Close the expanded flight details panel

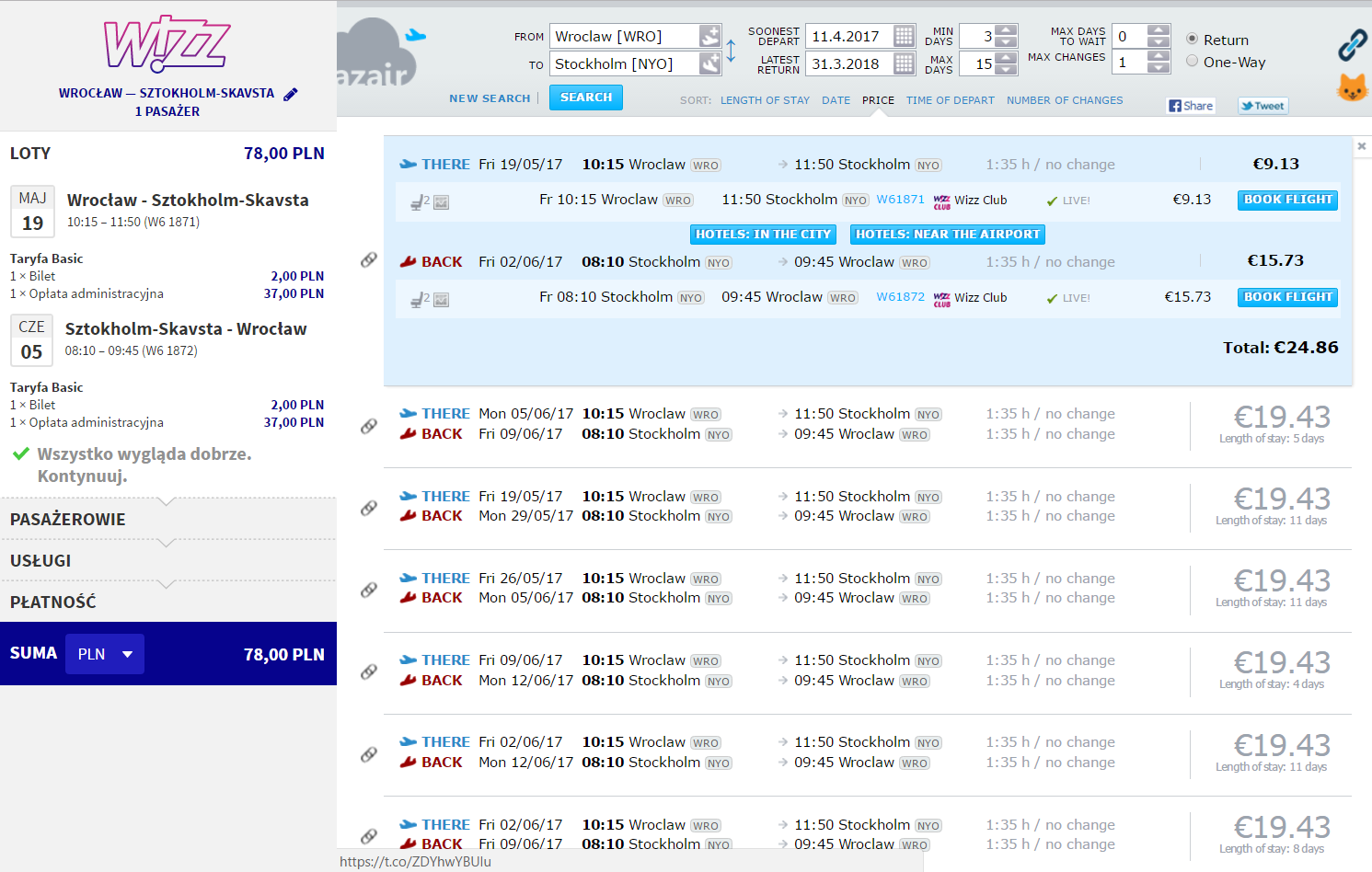1362,145
